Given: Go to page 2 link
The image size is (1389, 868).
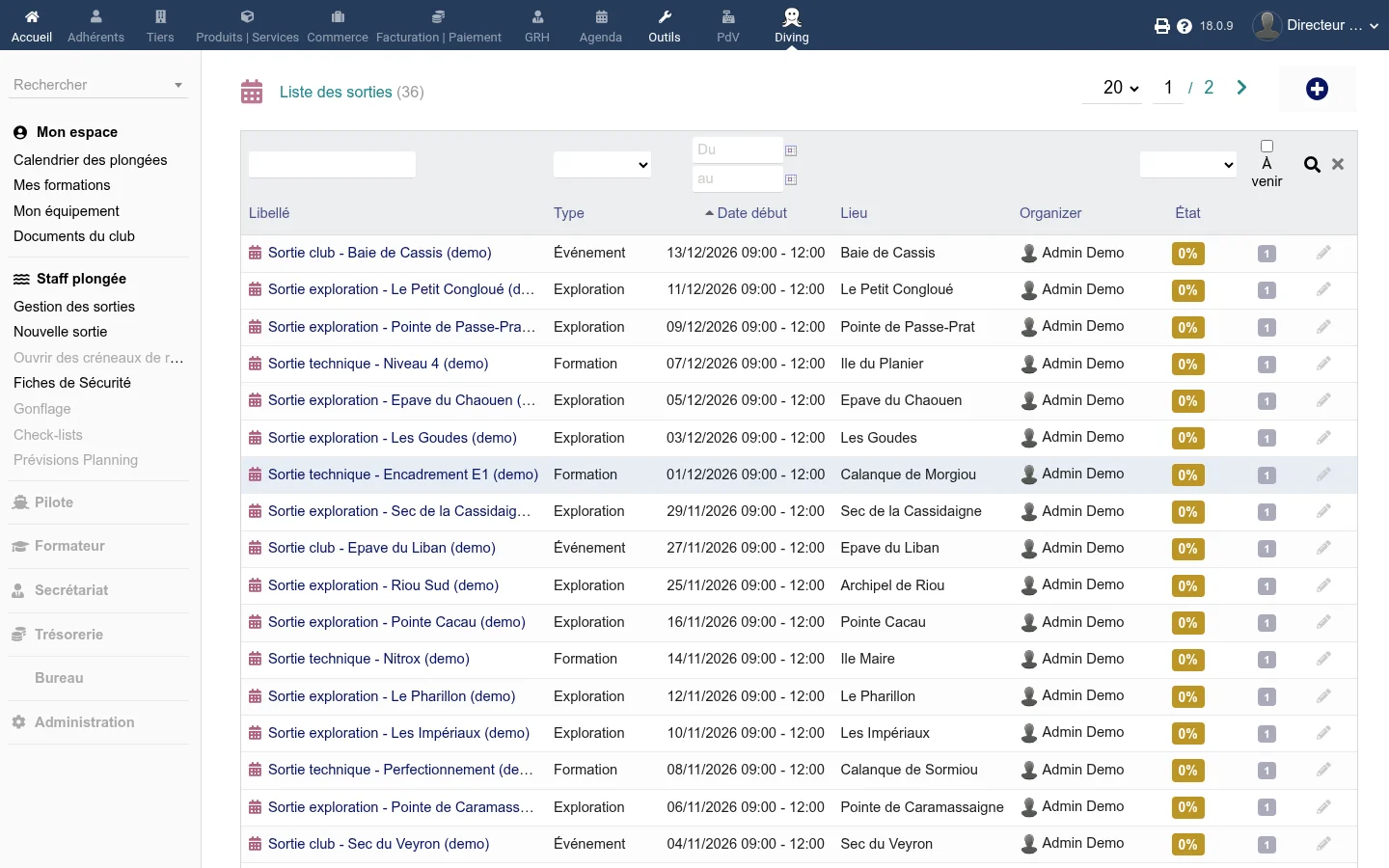Looking at the screenshot, I should click(1209, 88).
